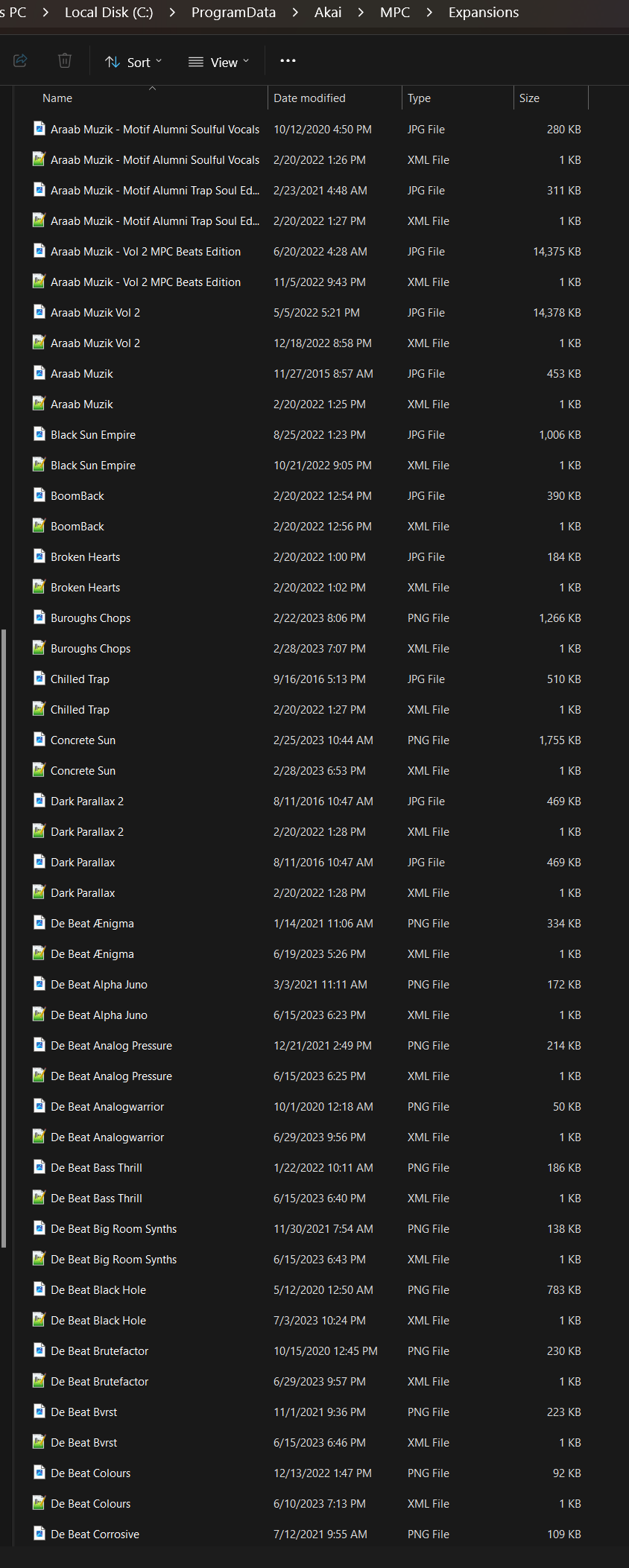Expand chevron after Akai in breadcrumb
Screen dimensions: 629x1568
pyautogui.click(x=361, y=13)
